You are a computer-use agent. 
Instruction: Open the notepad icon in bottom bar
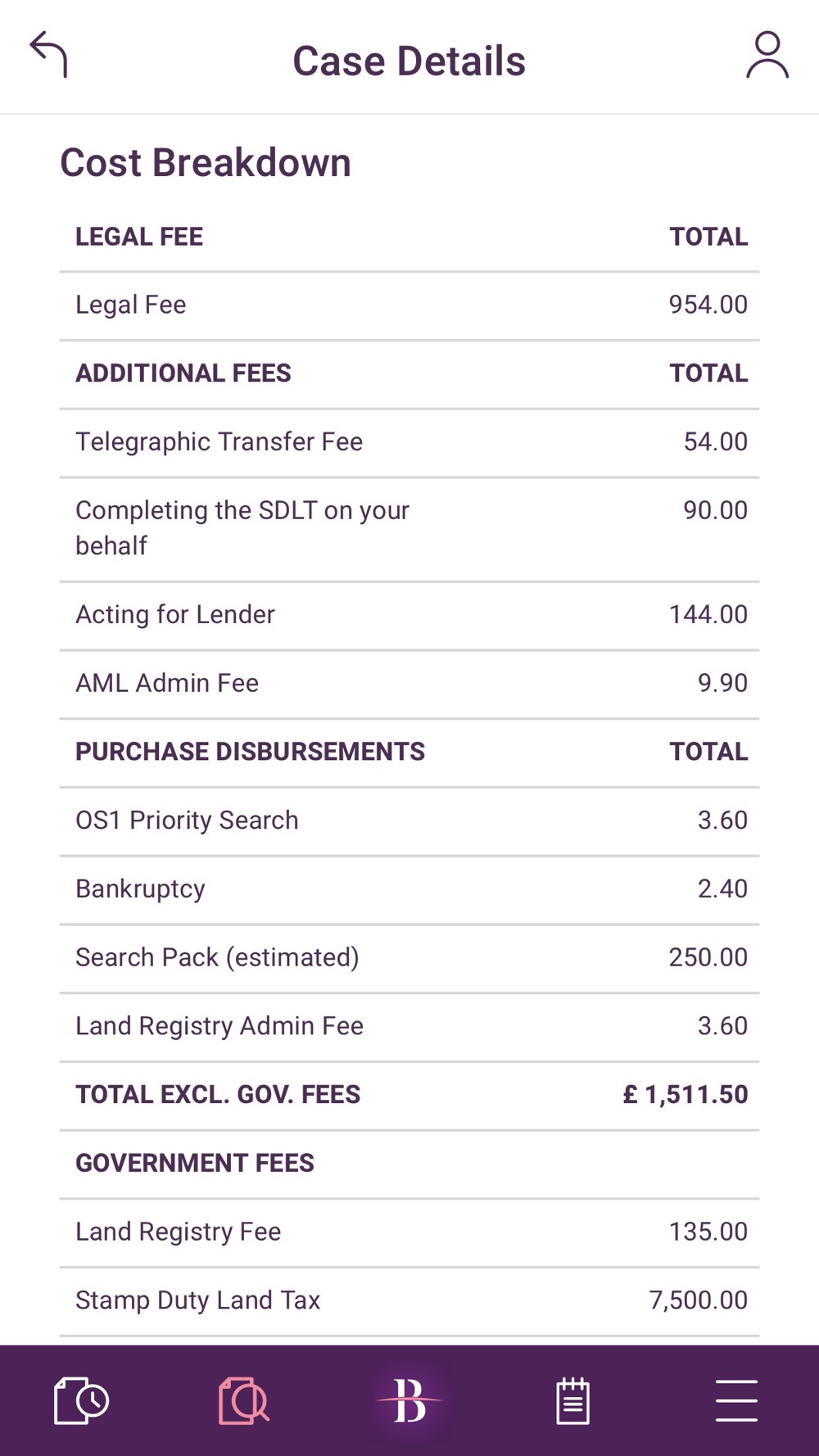pyautogui.click(x=572, y=1400)
